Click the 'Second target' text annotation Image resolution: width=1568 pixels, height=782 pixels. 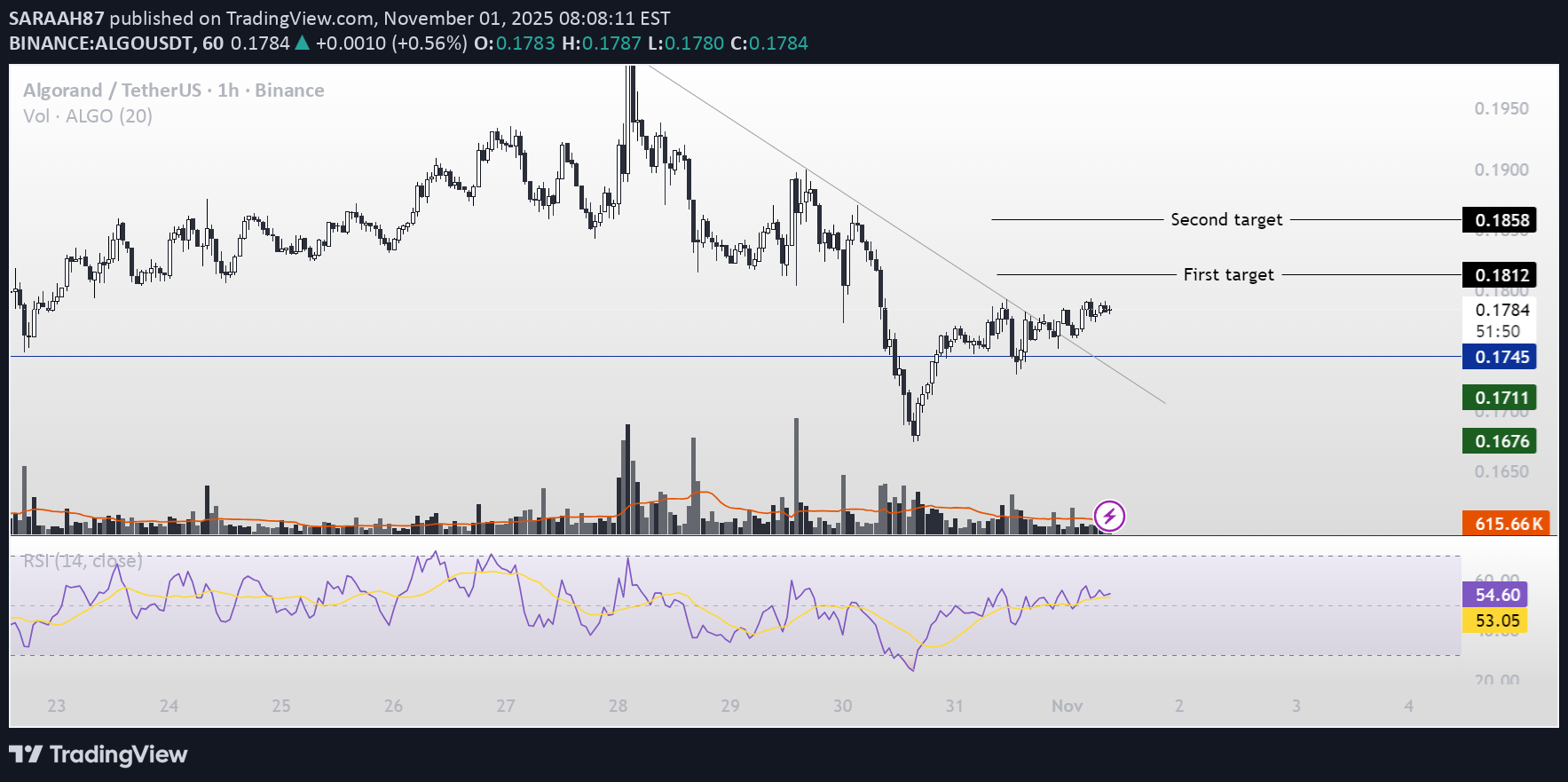pyautogui.click(x=1226, y=220)
